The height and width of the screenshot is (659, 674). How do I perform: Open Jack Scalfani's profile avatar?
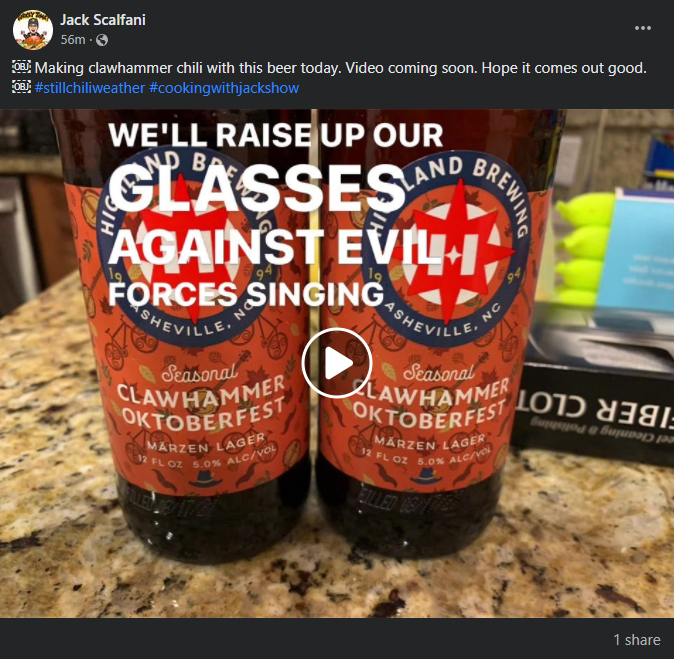33,30
